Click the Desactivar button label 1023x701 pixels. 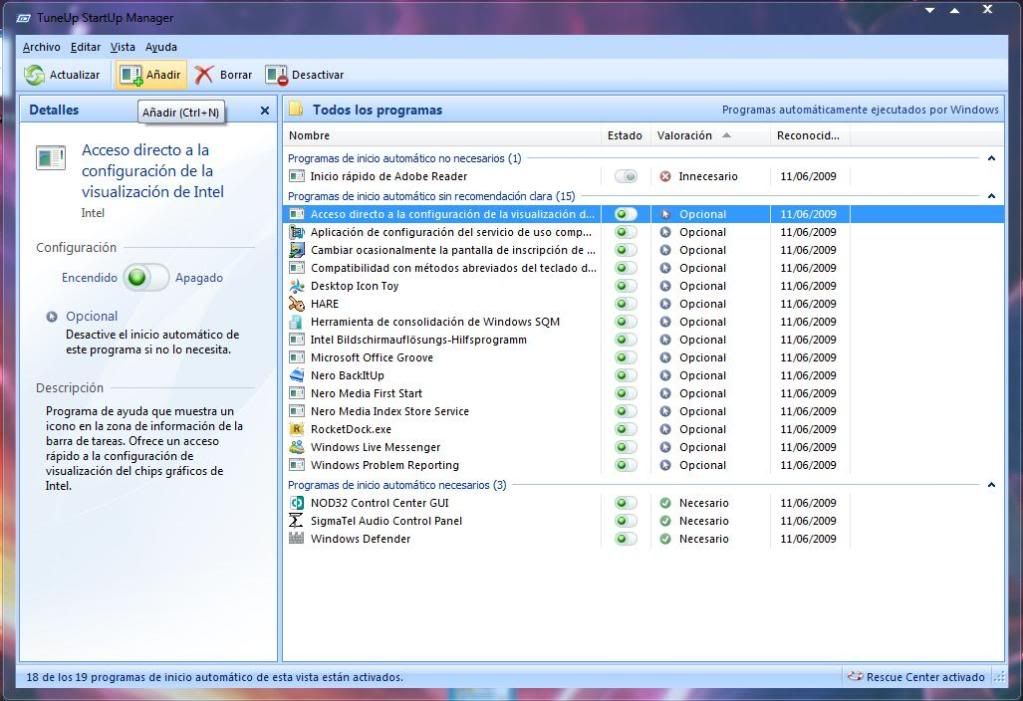318,75
